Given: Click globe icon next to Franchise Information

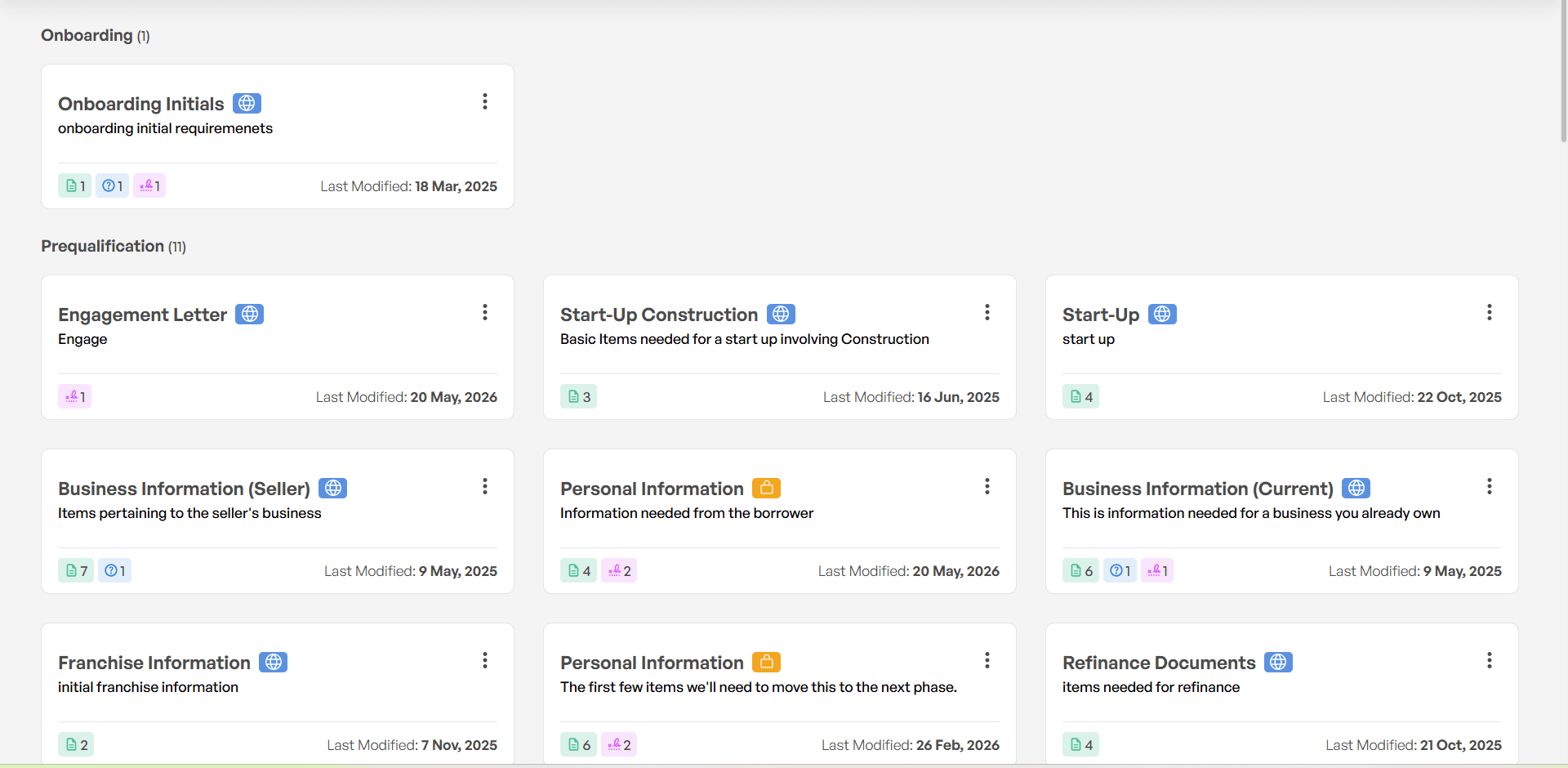Looking at the screenshot, I should pyautogui.click(x=273, y=663).
